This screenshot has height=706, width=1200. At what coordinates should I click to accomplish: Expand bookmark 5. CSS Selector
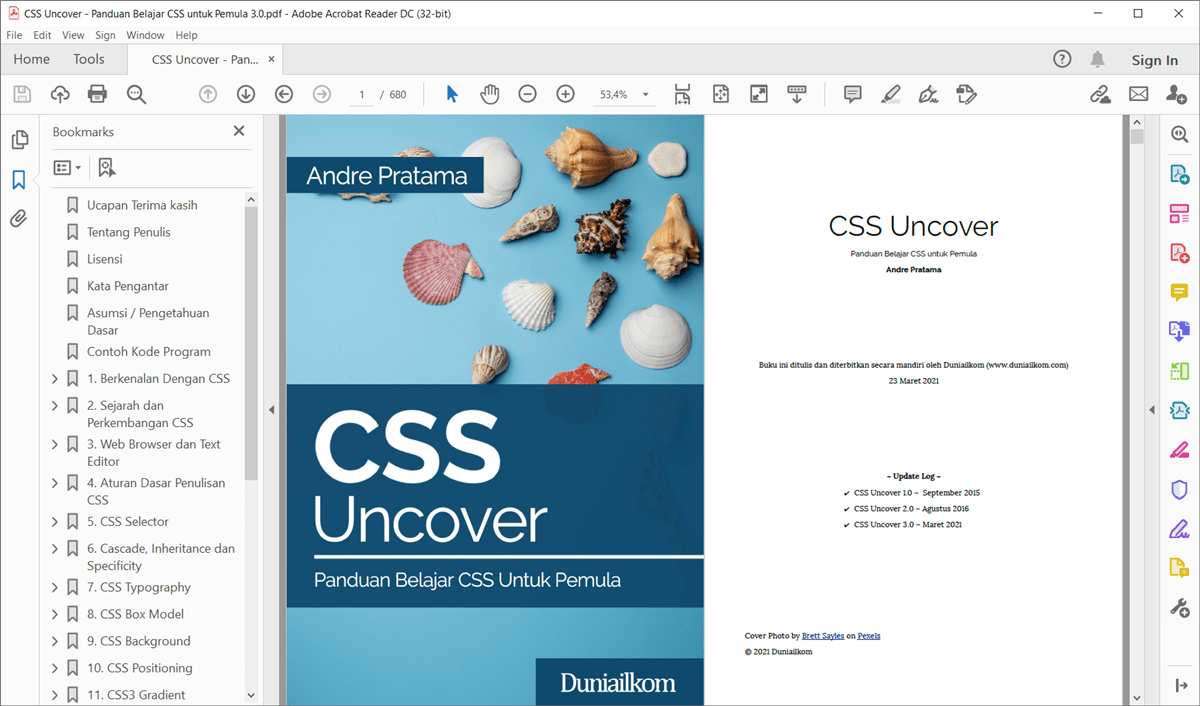(x=55, y=522)
